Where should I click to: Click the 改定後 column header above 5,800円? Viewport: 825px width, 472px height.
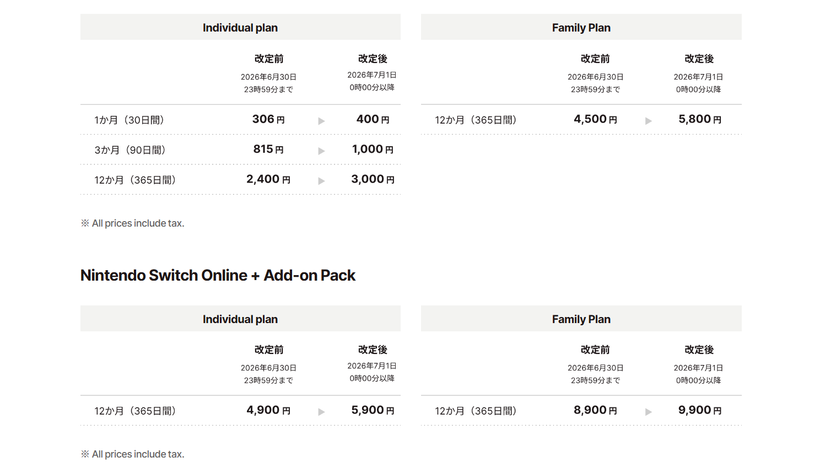[699, 58]
